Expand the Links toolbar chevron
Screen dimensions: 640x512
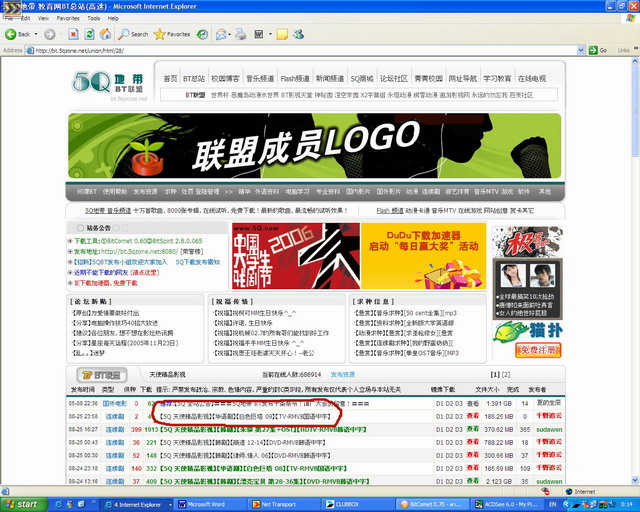tap(636, 49)
